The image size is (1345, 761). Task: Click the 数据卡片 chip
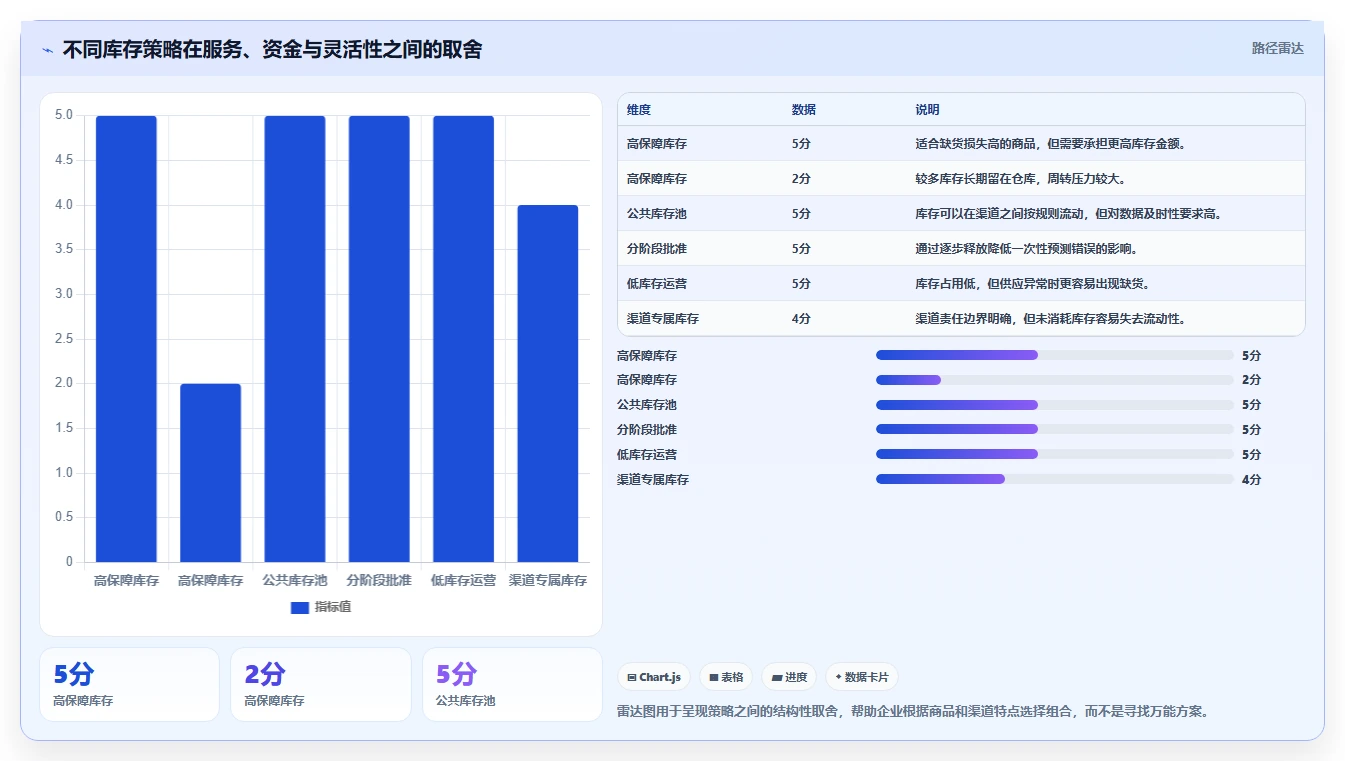861,677
